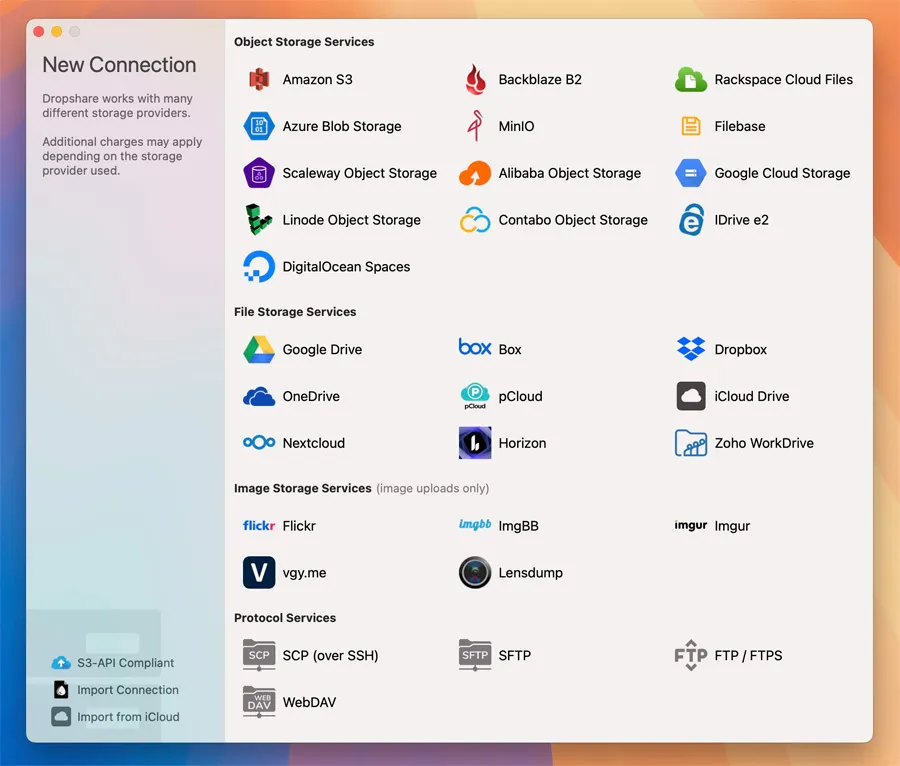Viewport: 900px width, 766px height.
Task: Choose the Azure Blob Storage icon
Action: click(x=259, y=127)
